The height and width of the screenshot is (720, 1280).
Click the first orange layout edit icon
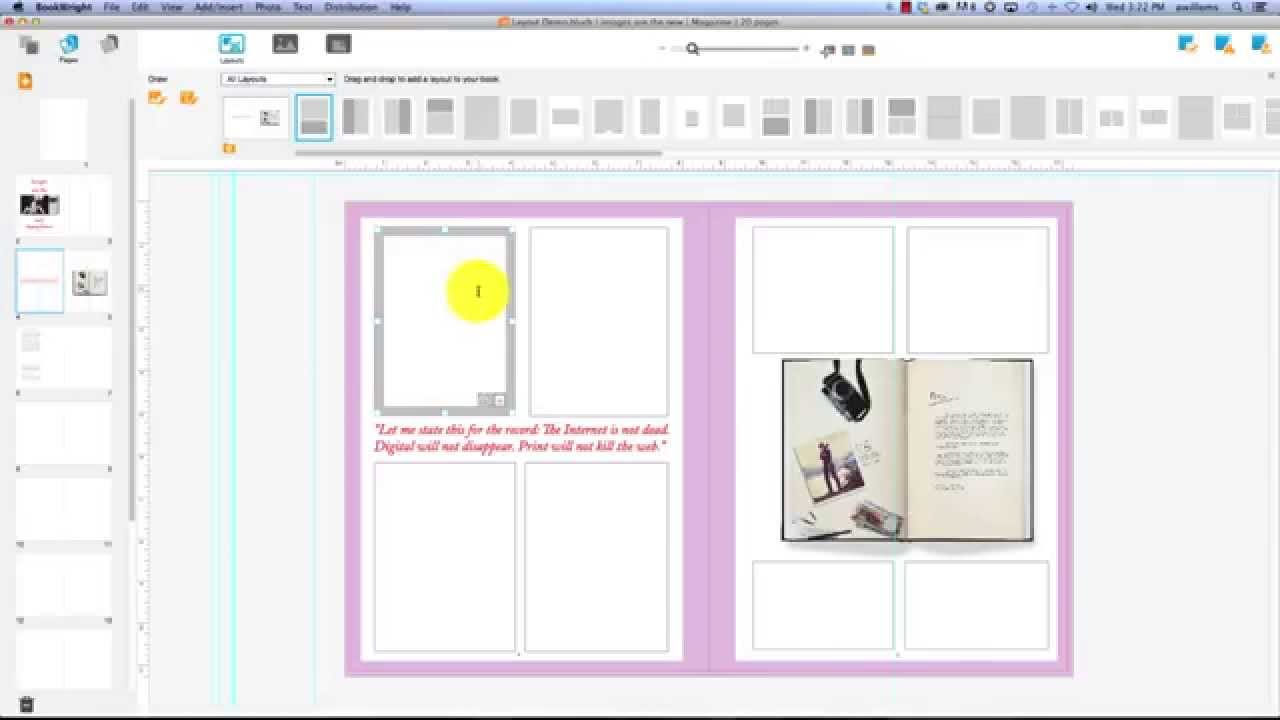point(156,97)
